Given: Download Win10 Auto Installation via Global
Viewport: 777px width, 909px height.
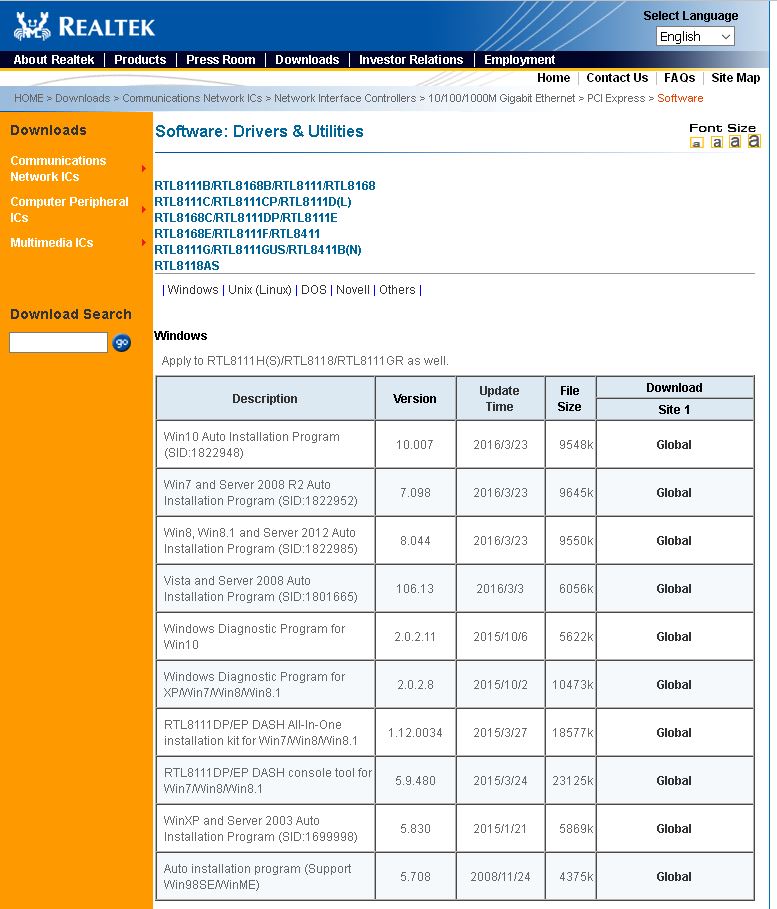Looking at the screenshot, I should pos(674,445).
